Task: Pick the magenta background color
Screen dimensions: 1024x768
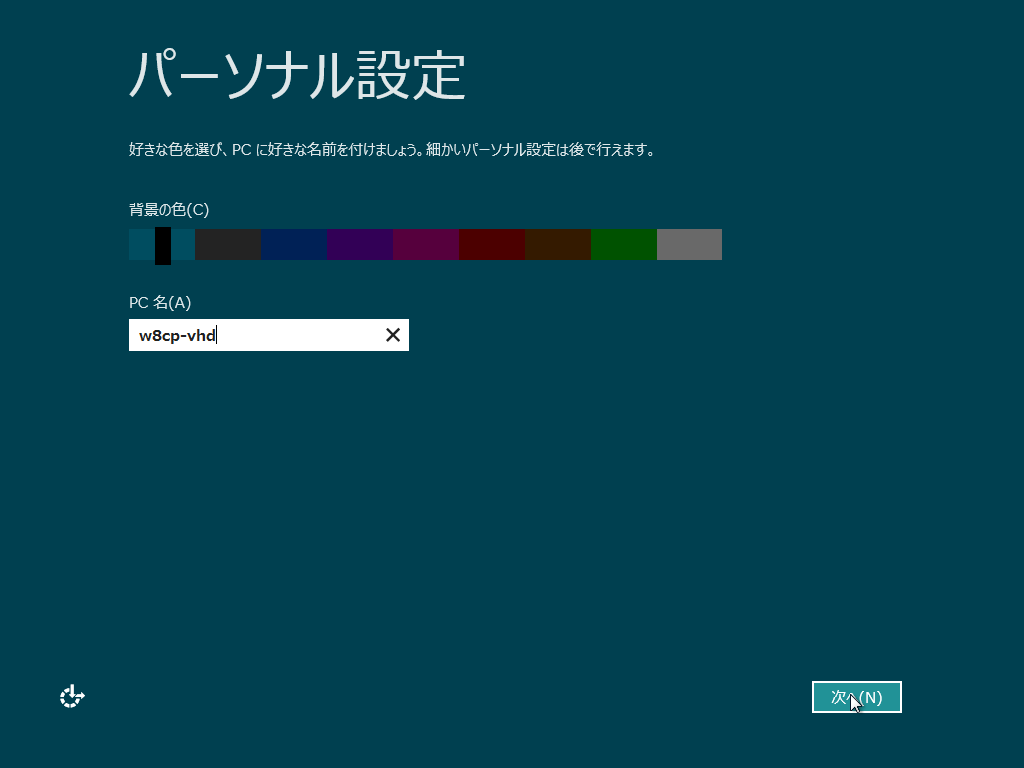Action: (x=426, y=244)
